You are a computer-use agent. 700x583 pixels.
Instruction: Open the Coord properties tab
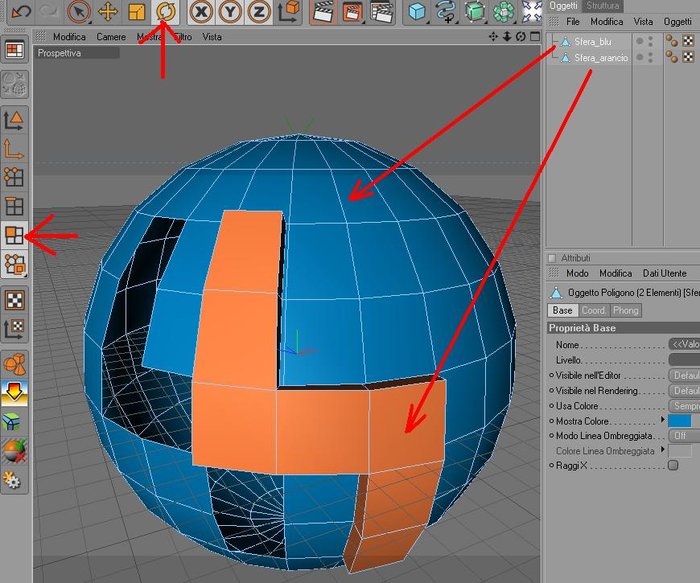(593, 310)
